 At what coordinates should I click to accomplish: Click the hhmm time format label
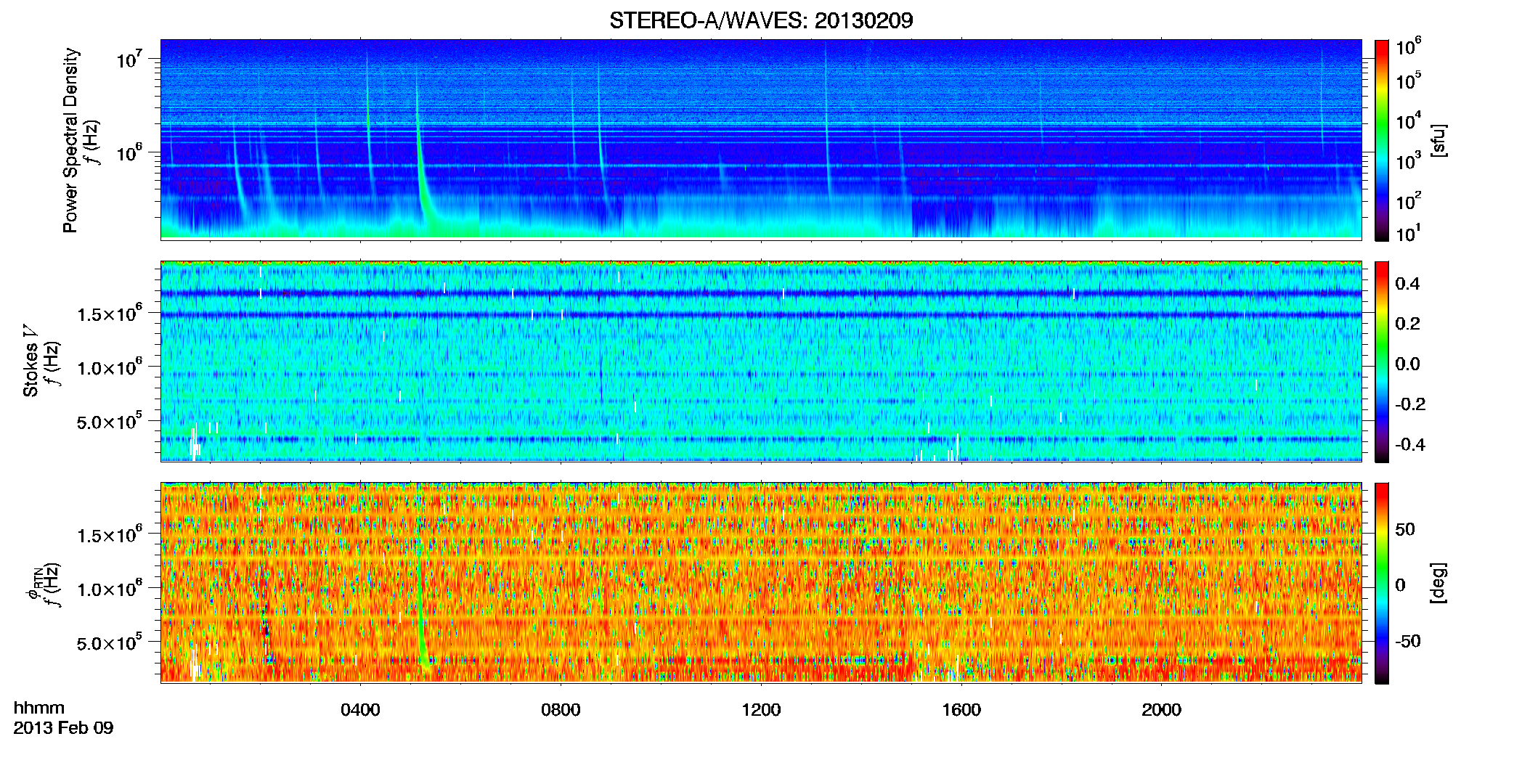[x=39, y=708]
